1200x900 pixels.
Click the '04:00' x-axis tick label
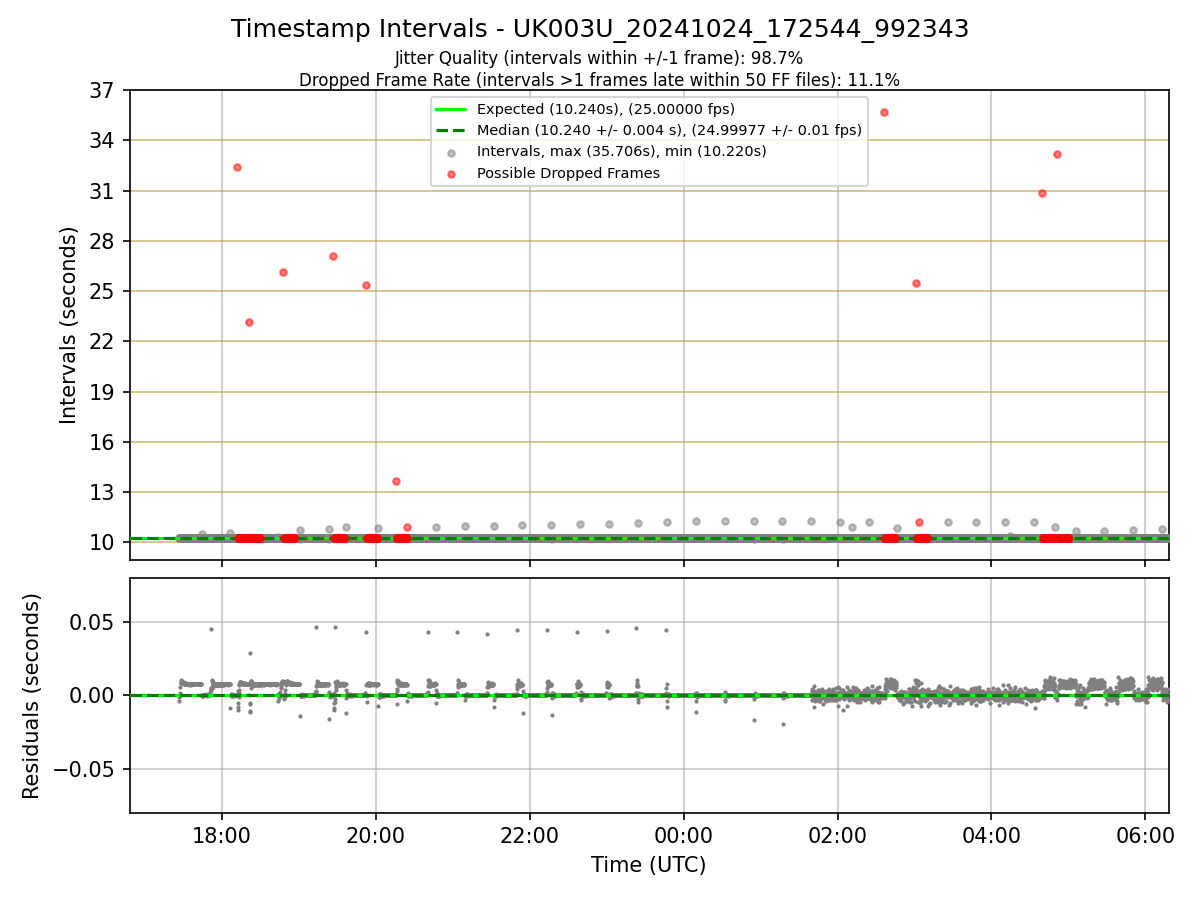991,834
